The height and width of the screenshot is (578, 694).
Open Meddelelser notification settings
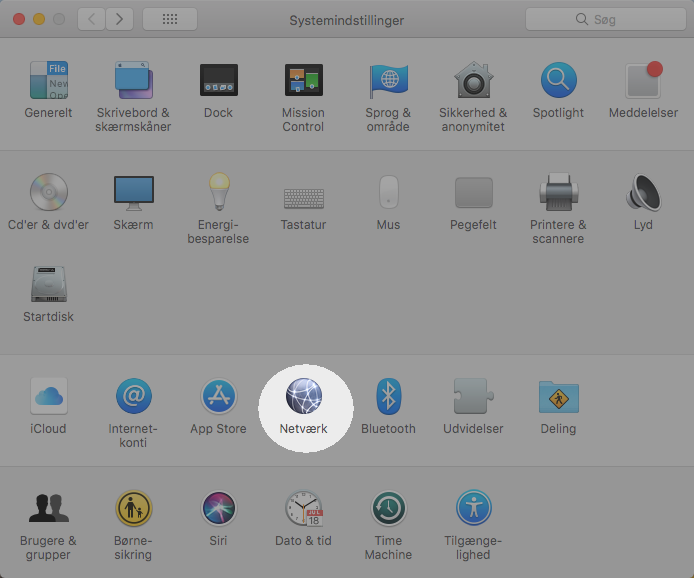pos(644,80)
